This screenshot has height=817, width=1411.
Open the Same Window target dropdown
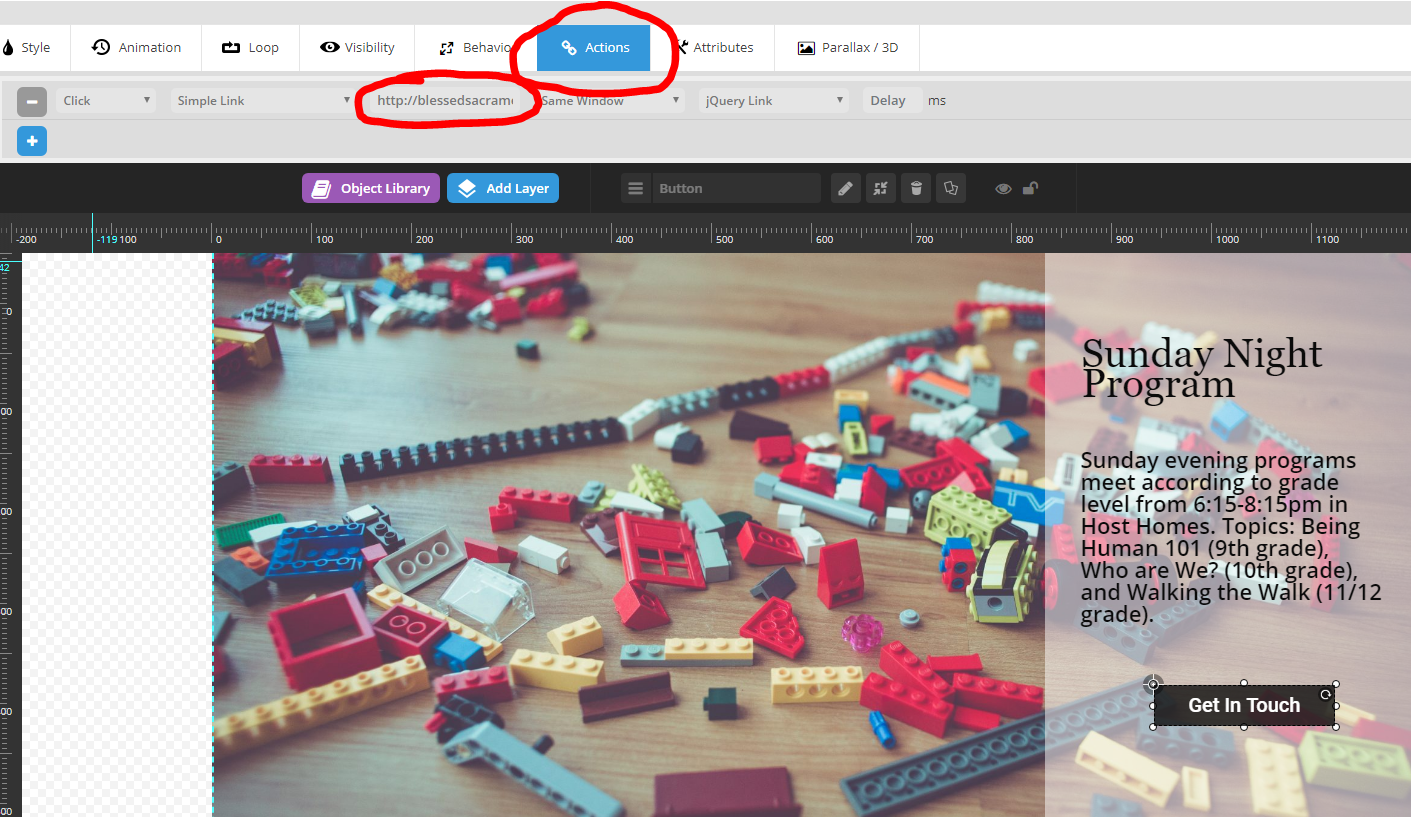point(610,101)
